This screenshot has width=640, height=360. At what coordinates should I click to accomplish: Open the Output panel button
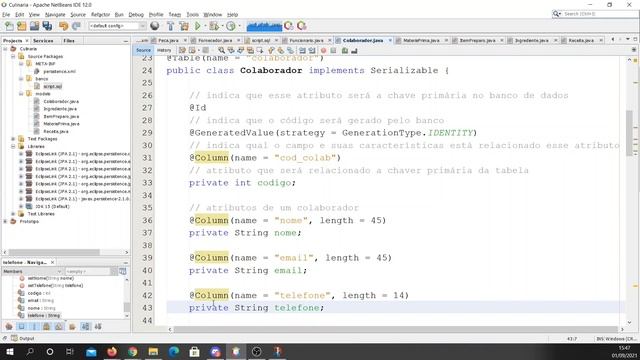[x=23, y=338]
